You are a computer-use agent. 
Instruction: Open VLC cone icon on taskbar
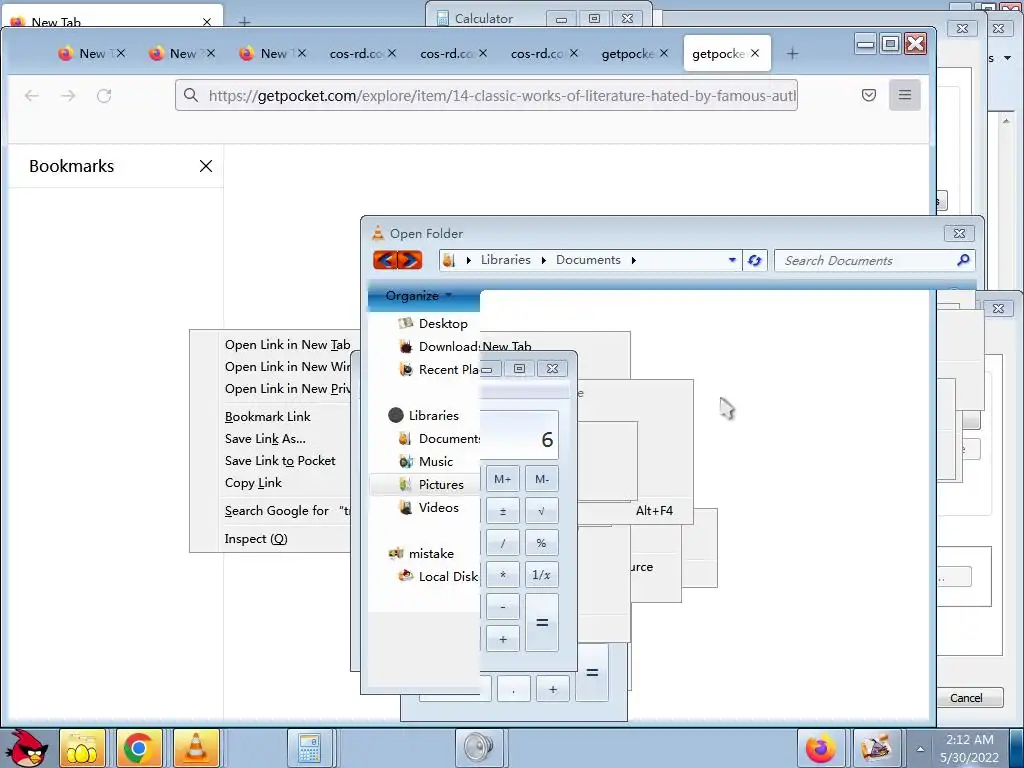[x=195, y=748]
